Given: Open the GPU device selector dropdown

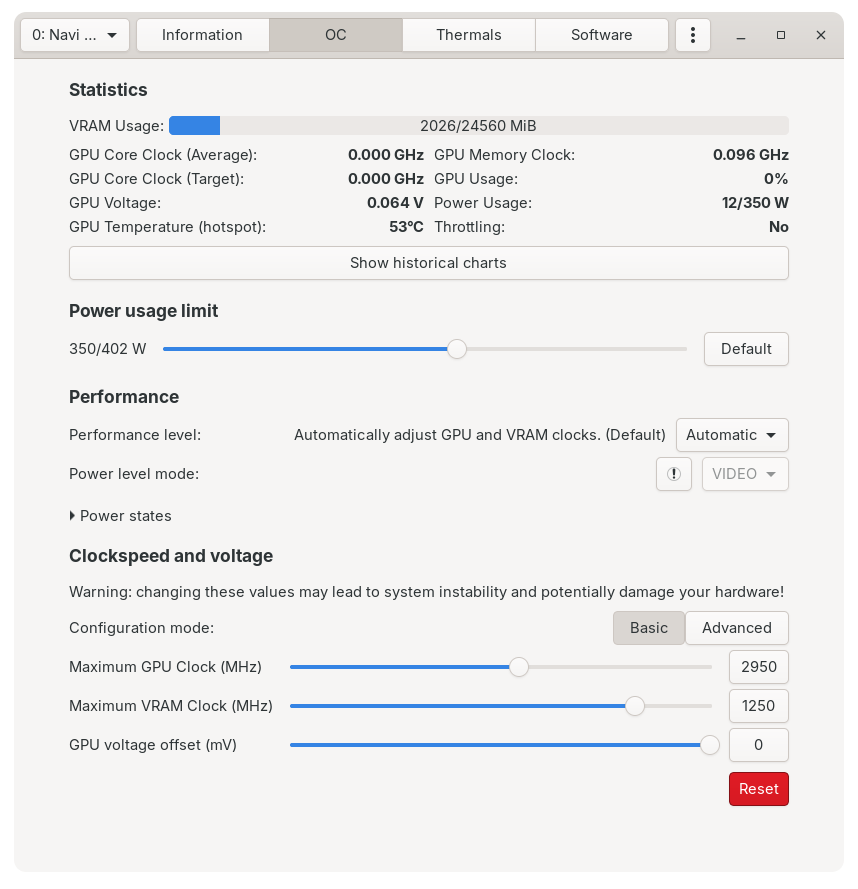Looking at the screenshot, I should pos(73,34).
